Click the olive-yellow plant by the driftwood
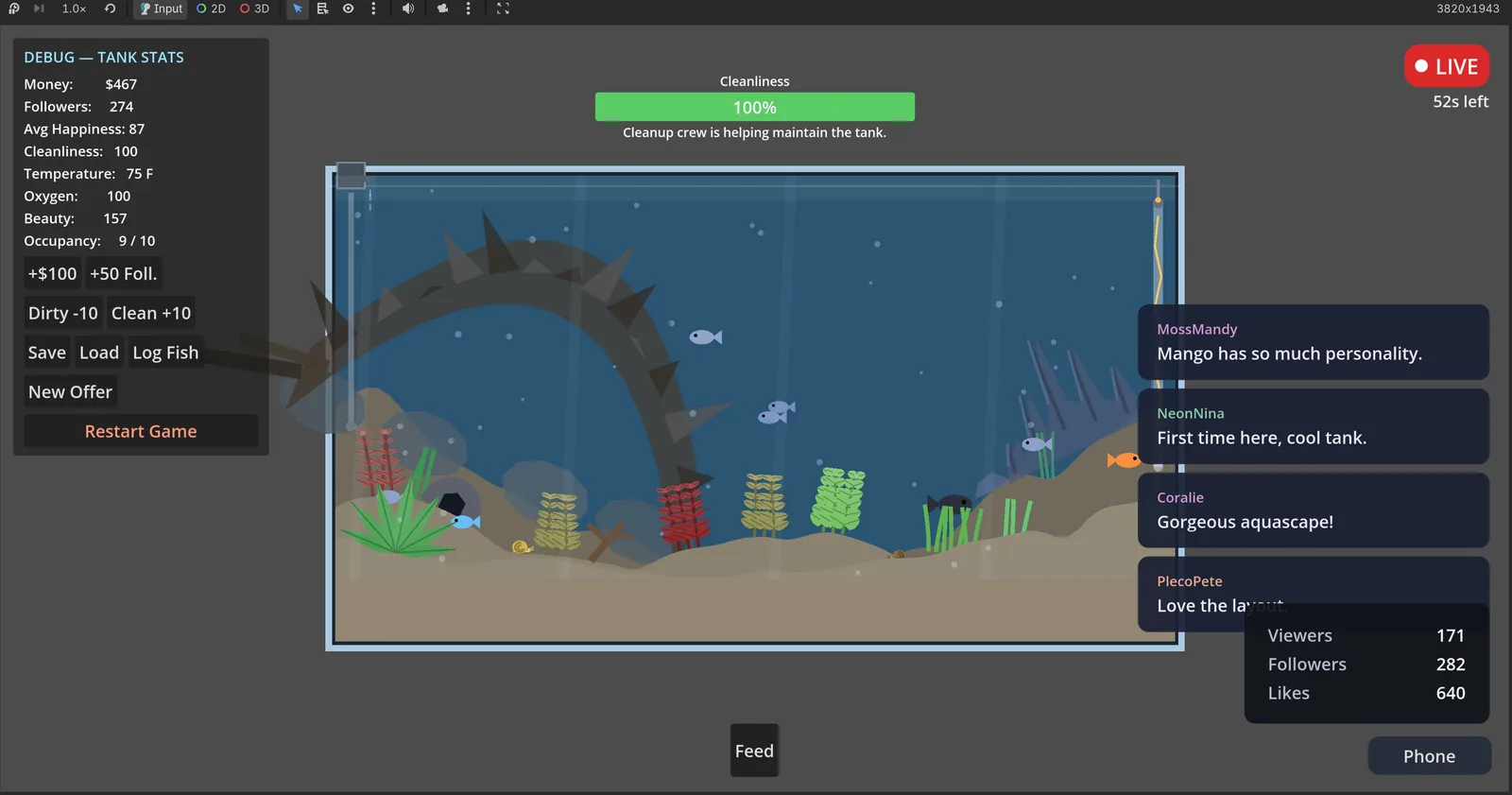 [x=558, y=521]
